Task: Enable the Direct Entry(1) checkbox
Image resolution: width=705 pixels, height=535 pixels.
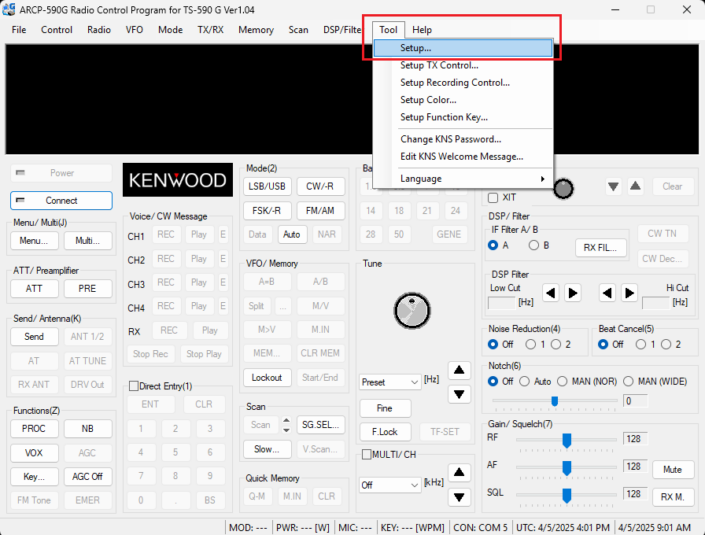Action: (134, 386)
